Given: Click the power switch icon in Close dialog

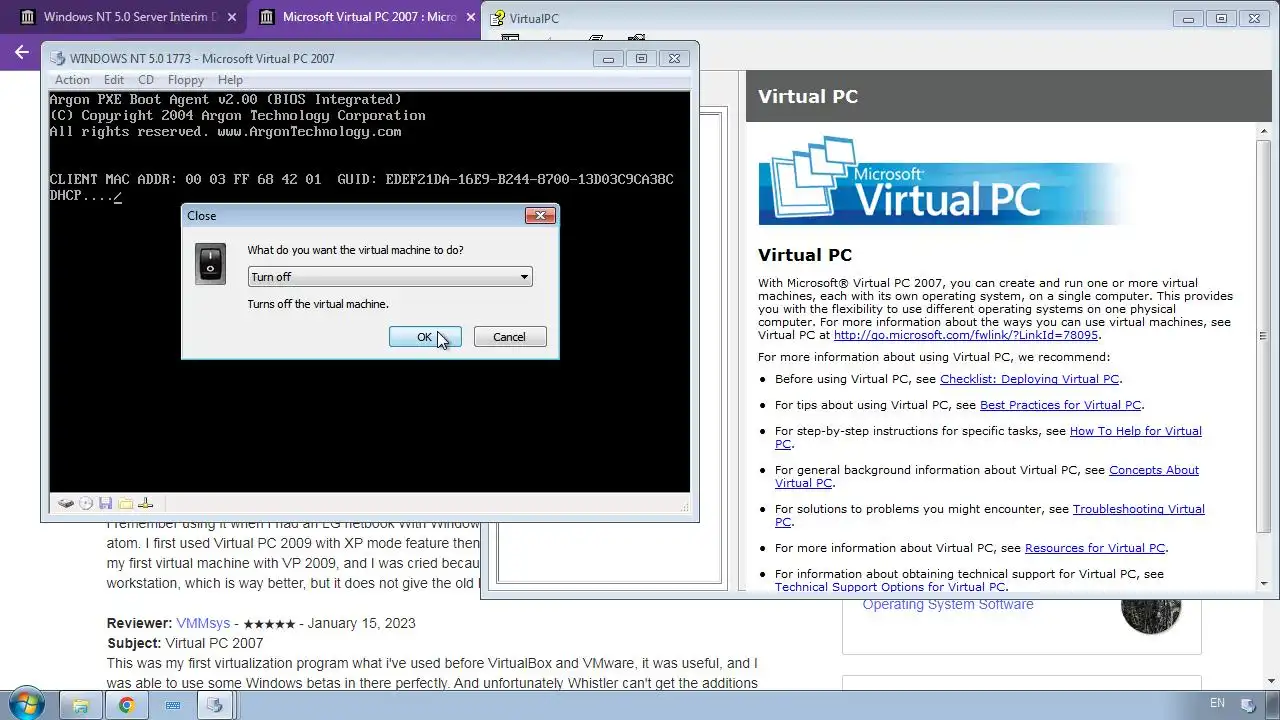Looking at the screenshot, I should [x=210, y=263].
